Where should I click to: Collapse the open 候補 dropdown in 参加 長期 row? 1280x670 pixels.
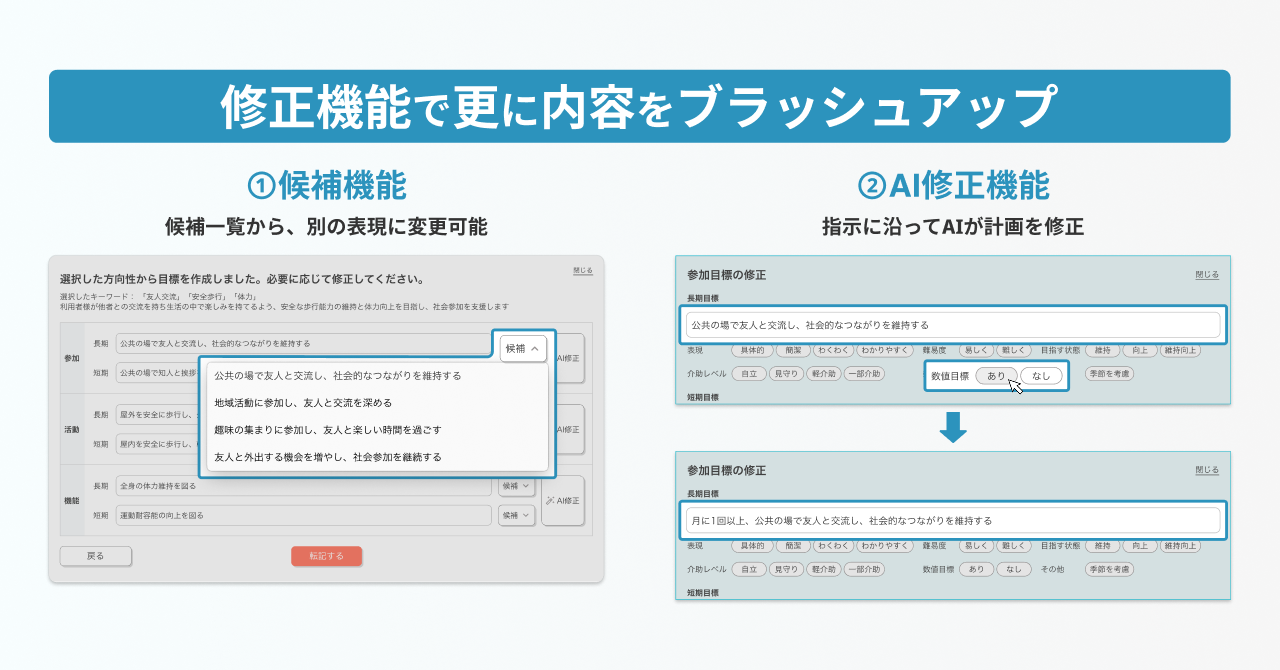[525, 349]
